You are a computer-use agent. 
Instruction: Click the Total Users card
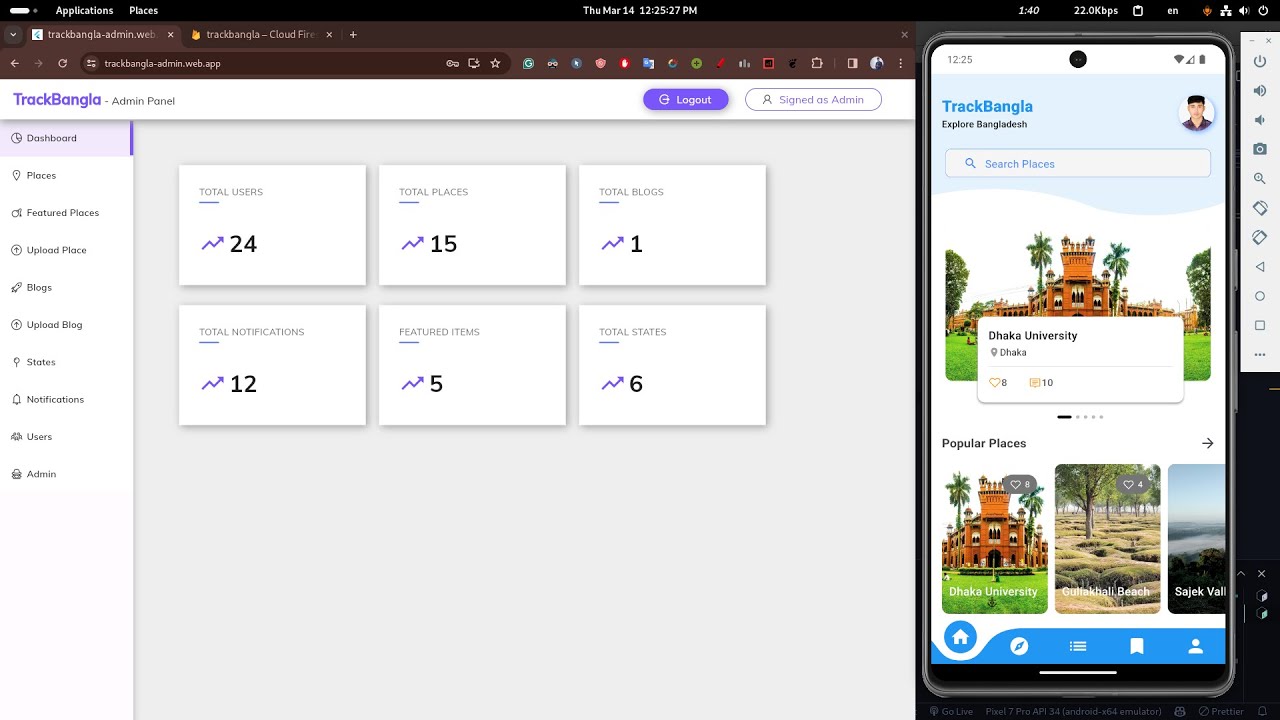pyautogui.click(x=272, y=225)
